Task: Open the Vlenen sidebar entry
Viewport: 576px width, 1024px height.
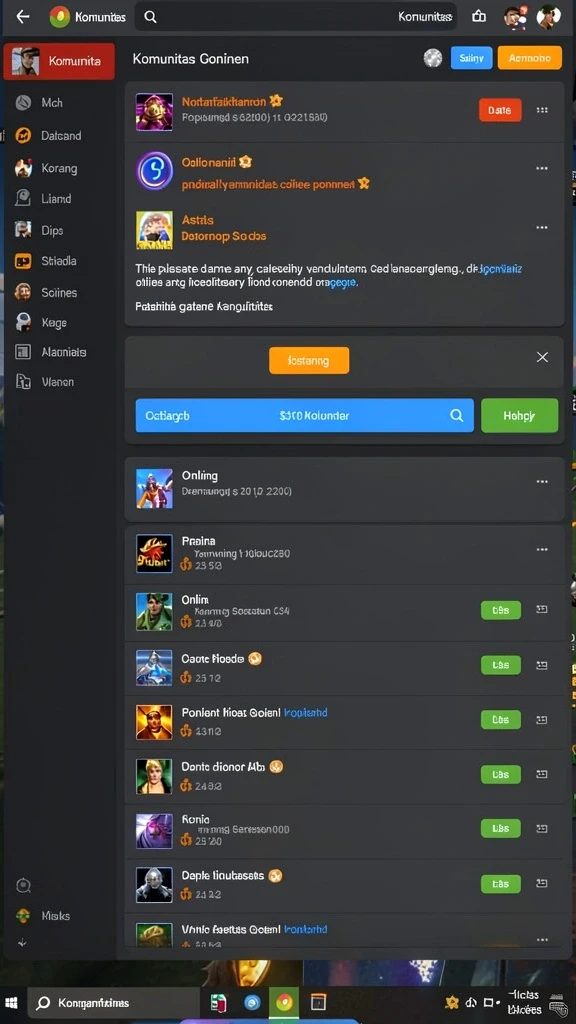Action: pyautogui.click(x=57, y=382)
